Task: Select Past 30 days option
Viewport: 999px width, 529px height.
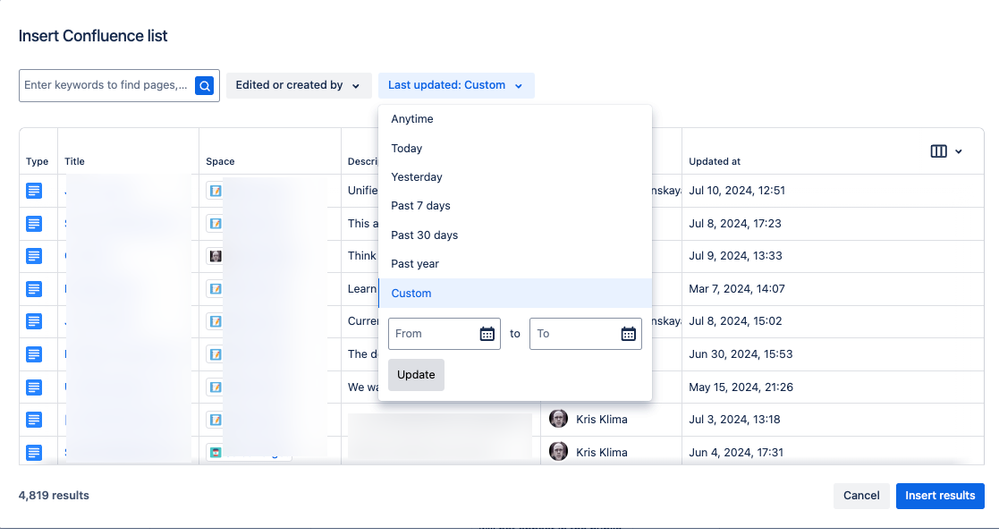Action: point(515,235)
